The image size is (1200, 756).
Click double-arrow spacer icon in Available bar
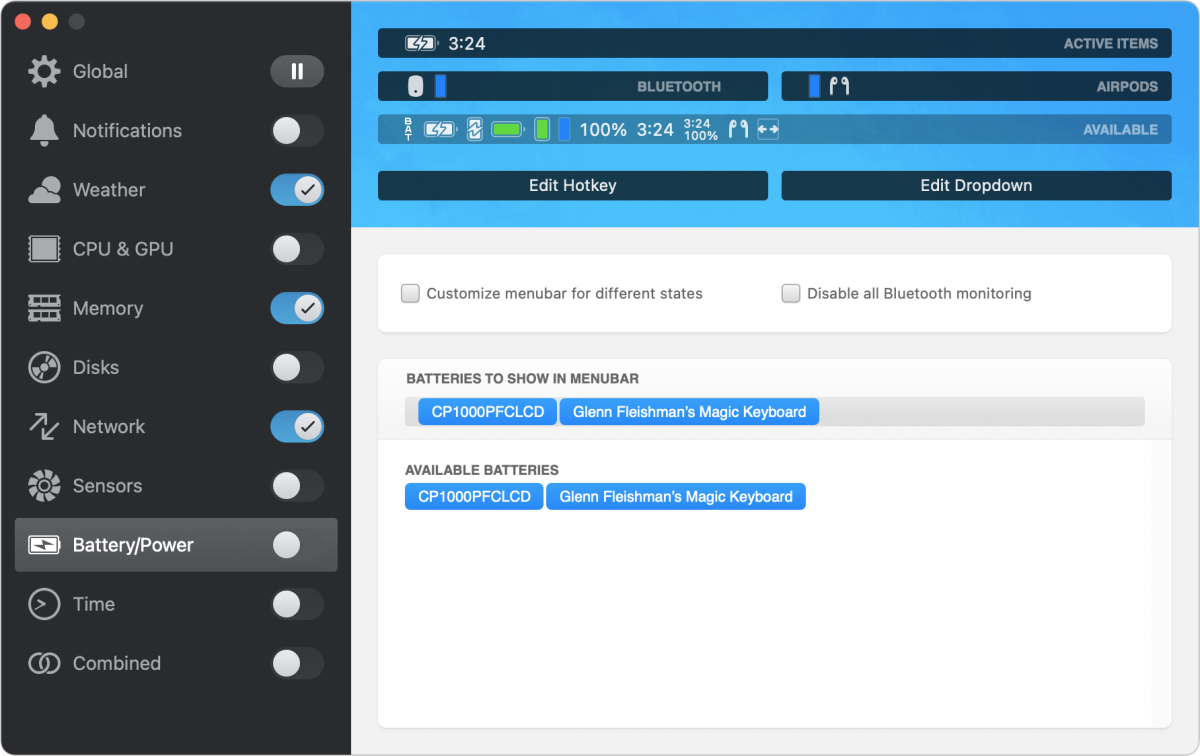click(x=768, y=129)
